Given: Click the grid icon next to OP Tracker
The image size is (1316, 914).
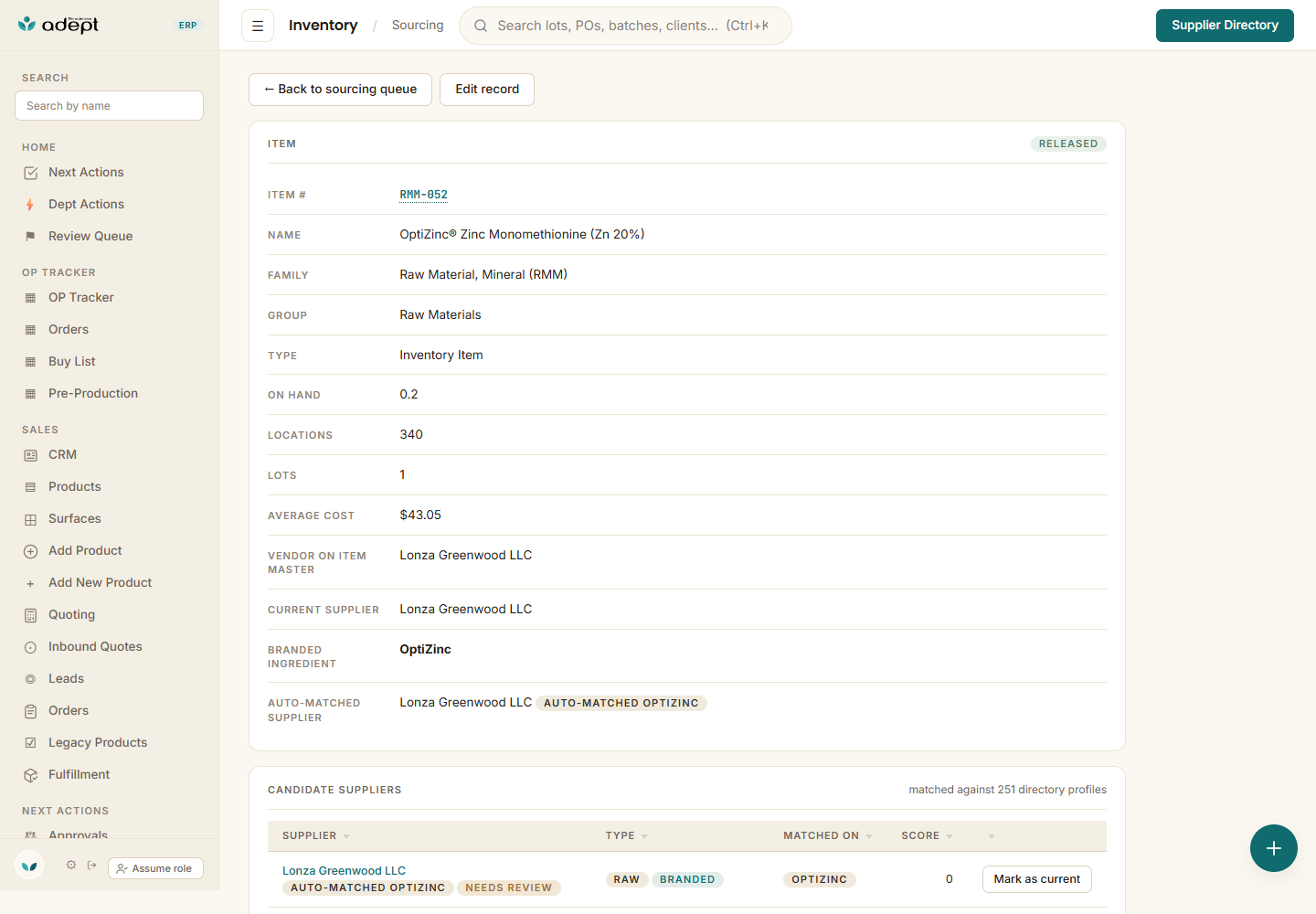Looking at the screenshot, I should (30, 298).
